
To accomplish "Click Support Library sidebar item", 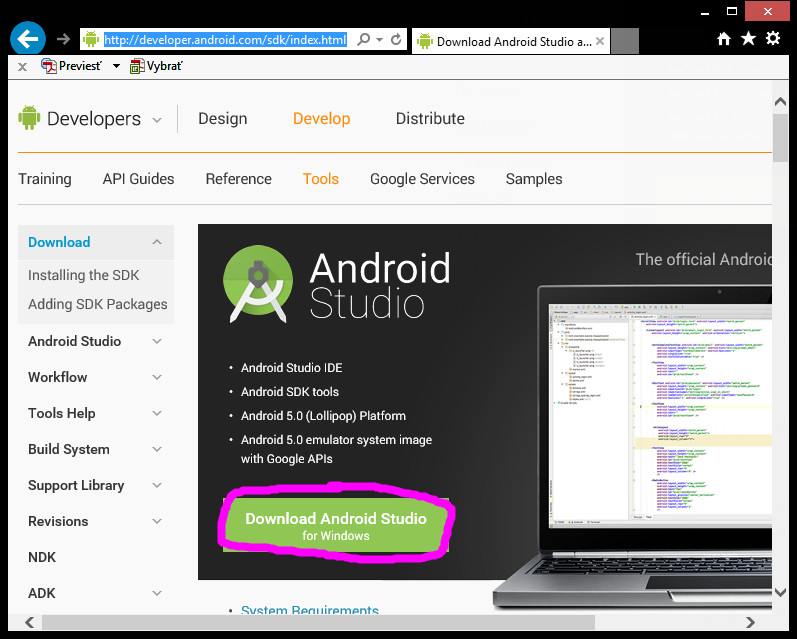I will pos(76,485).
